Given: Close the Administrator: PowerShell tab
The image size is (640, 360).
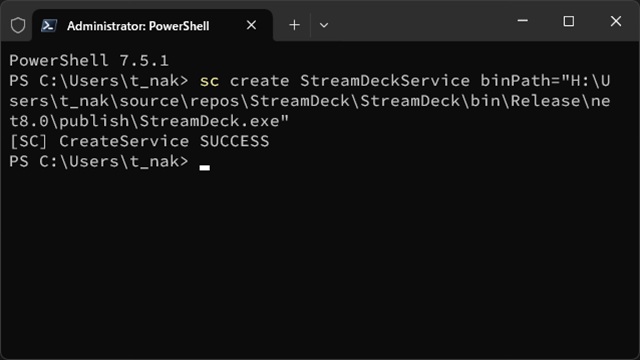Looking at the screenshot, I should point(251,25).
